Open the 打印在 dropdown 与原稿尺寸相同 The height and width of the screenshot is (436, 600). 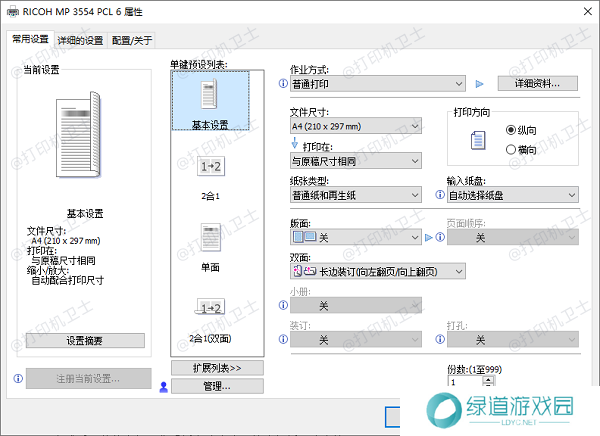[x=356, y=161]
